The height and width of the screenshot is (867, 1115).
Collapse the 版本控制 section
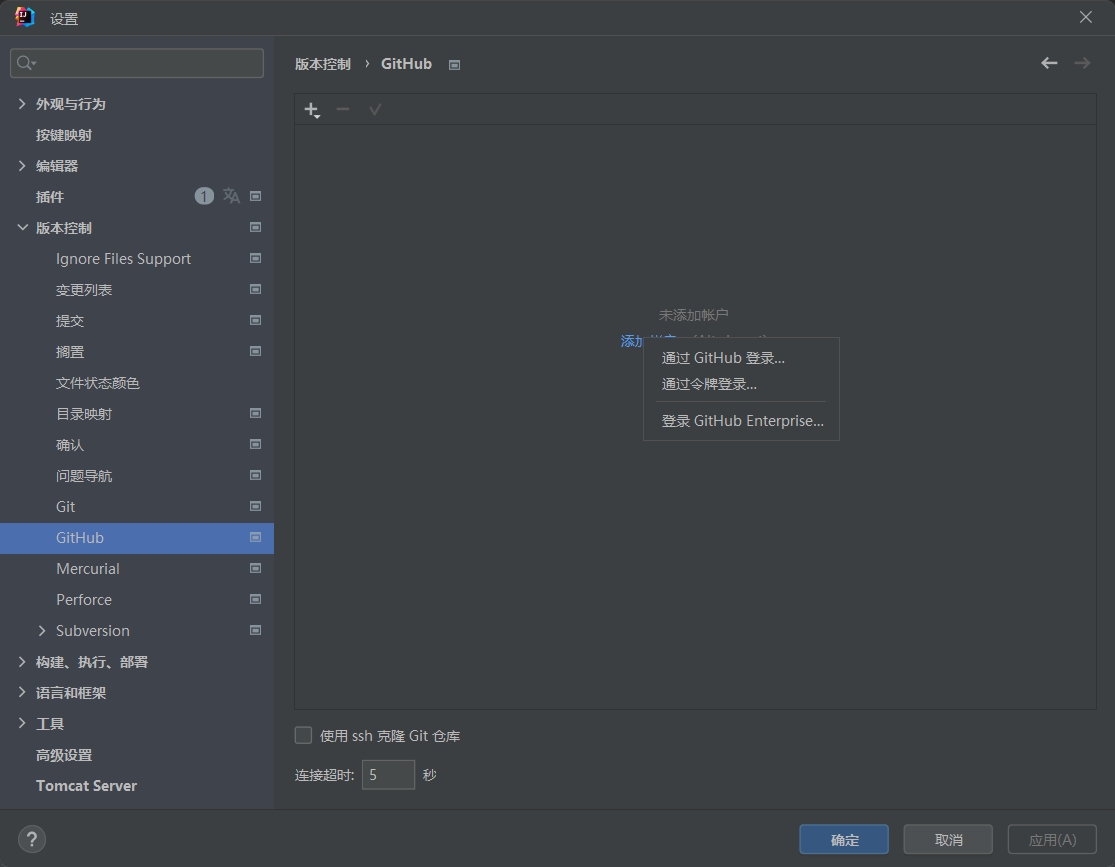(22, 228)
